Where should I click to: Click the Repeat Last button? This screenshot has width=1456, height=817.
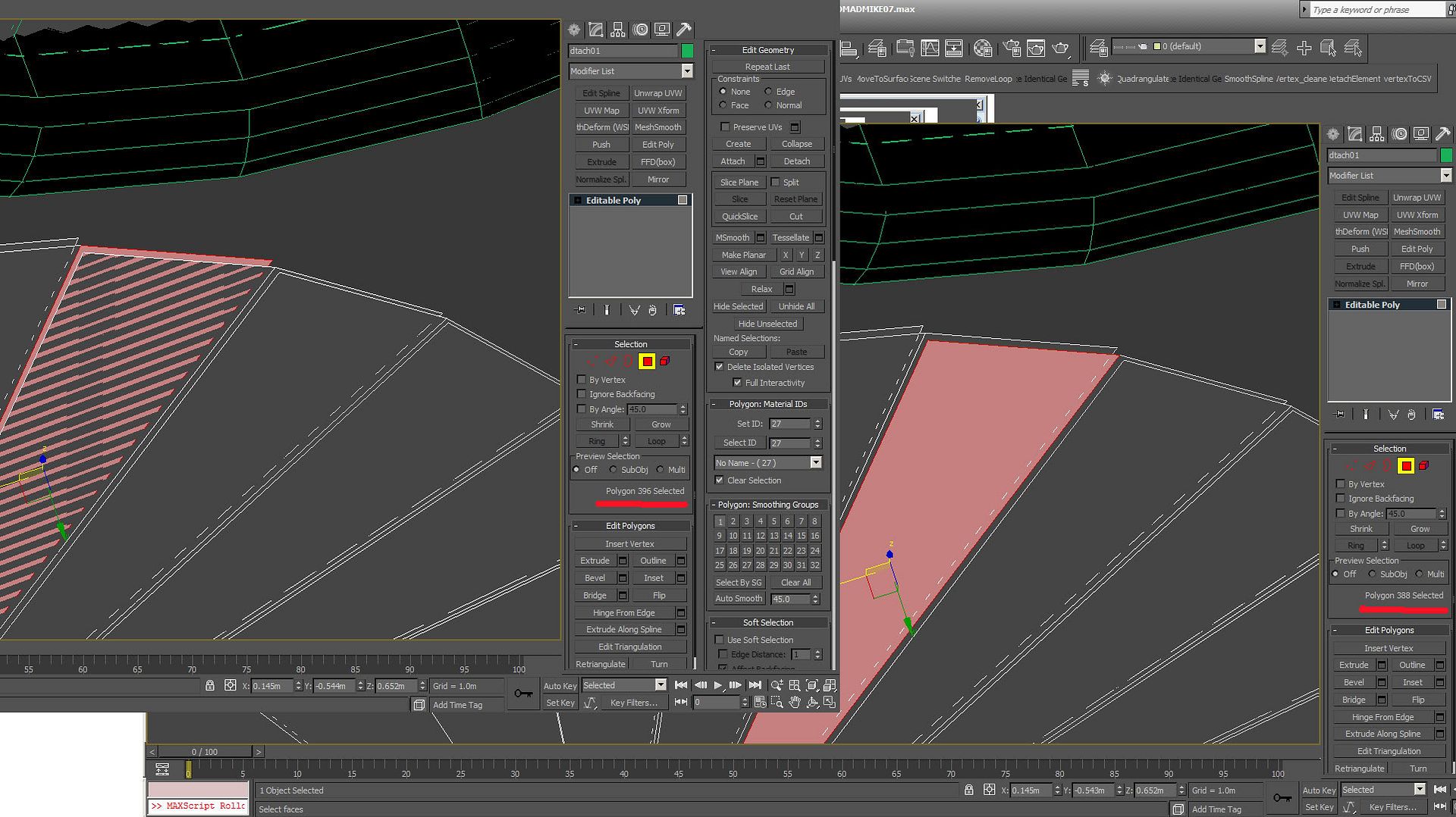coord(767,67)
